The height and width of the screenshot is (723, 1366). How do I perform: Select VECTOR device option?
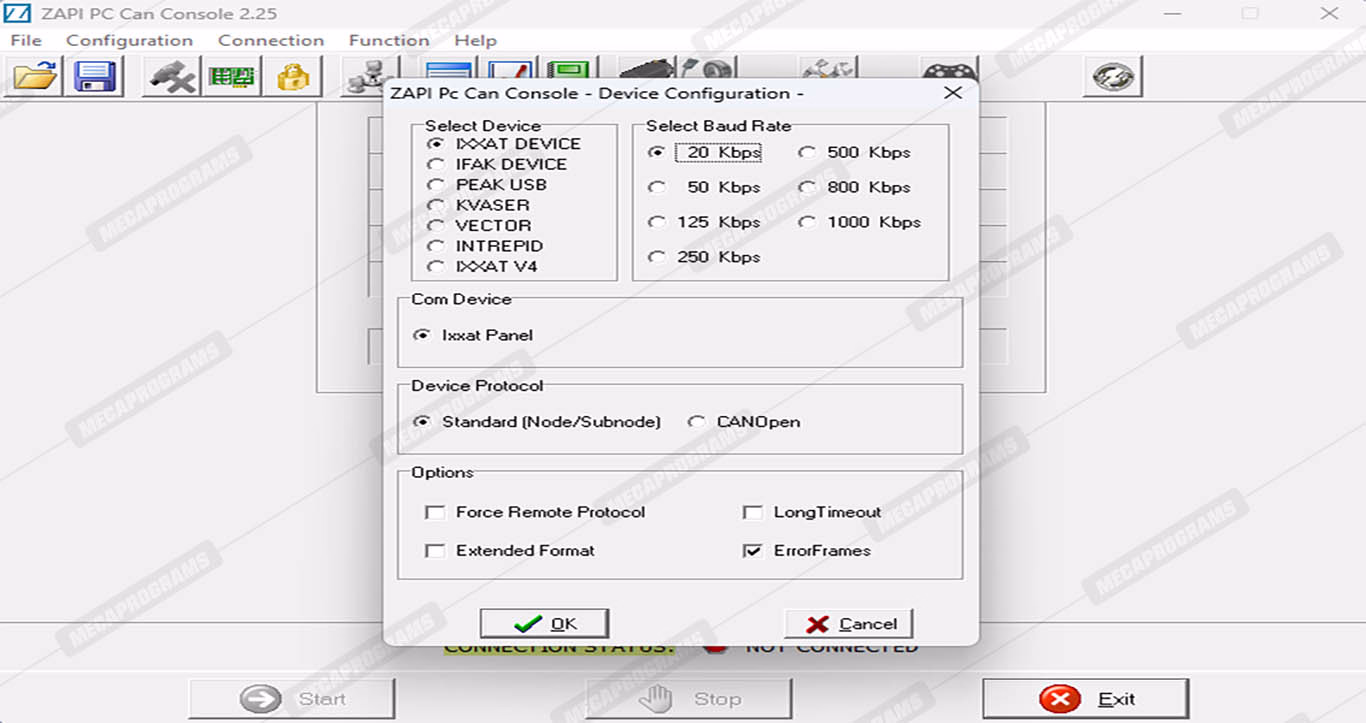(x=480, y=225)
